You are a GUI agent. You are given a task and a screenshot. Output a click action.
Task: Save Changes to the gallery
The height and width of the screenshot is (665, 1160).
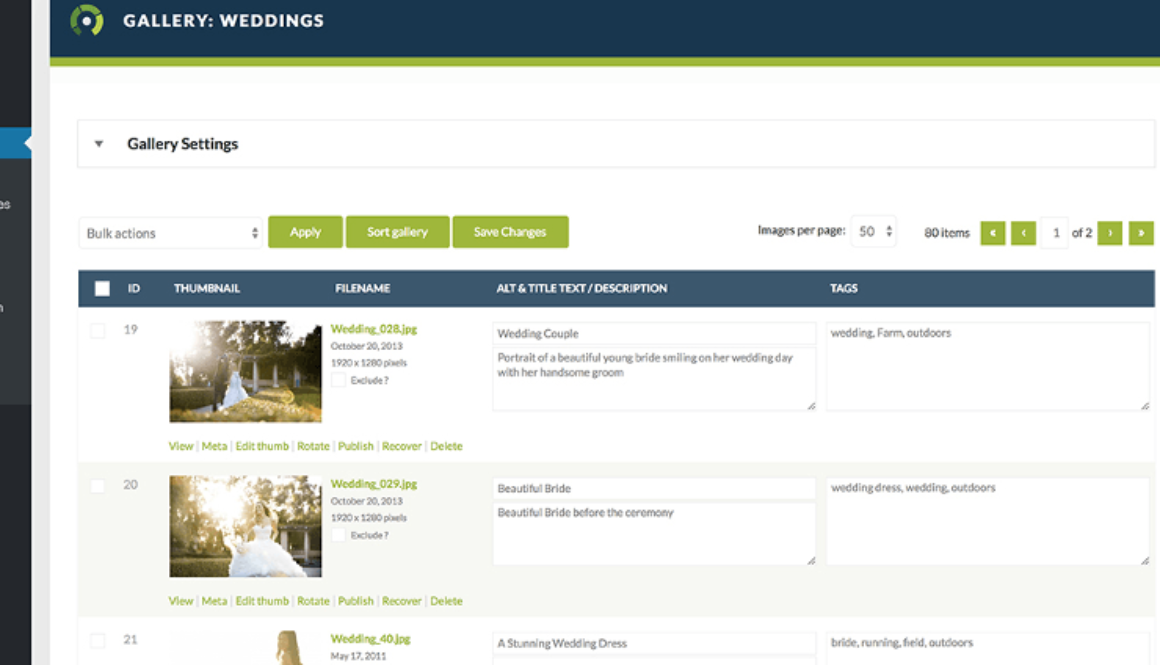(510, 232)
